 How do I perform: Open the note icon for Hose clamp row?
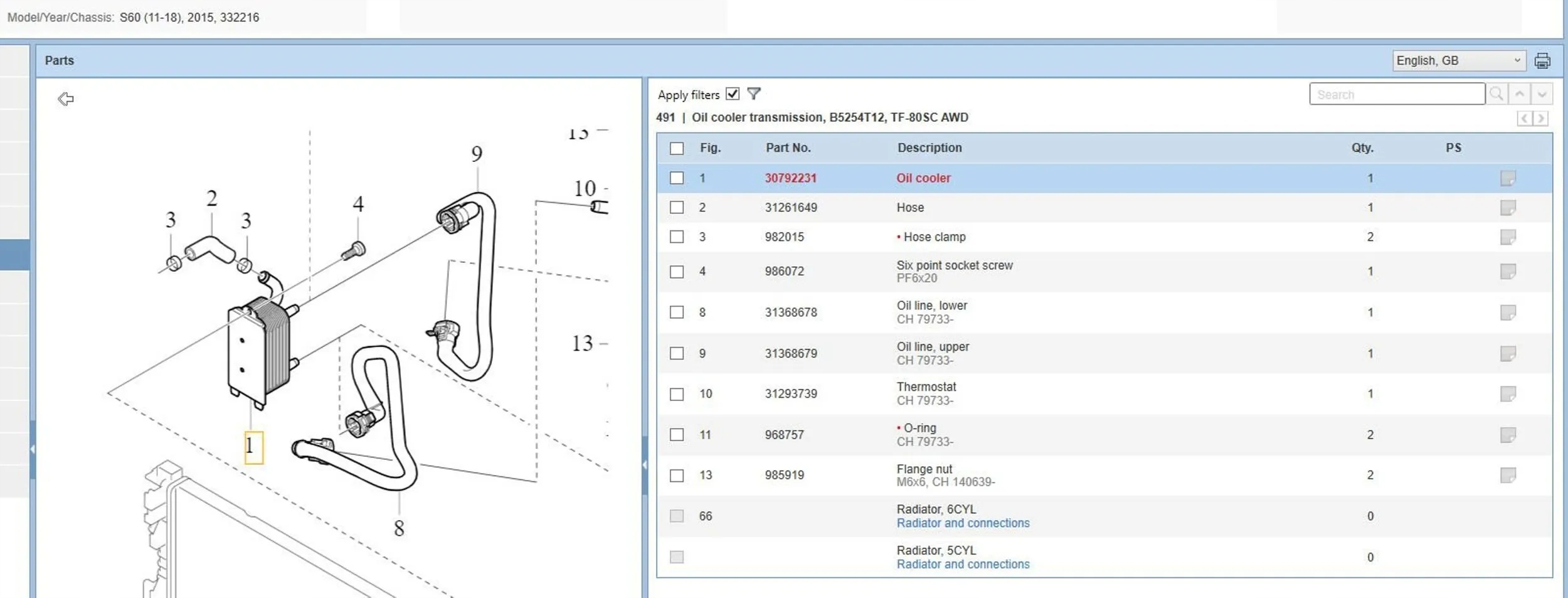1508,237
